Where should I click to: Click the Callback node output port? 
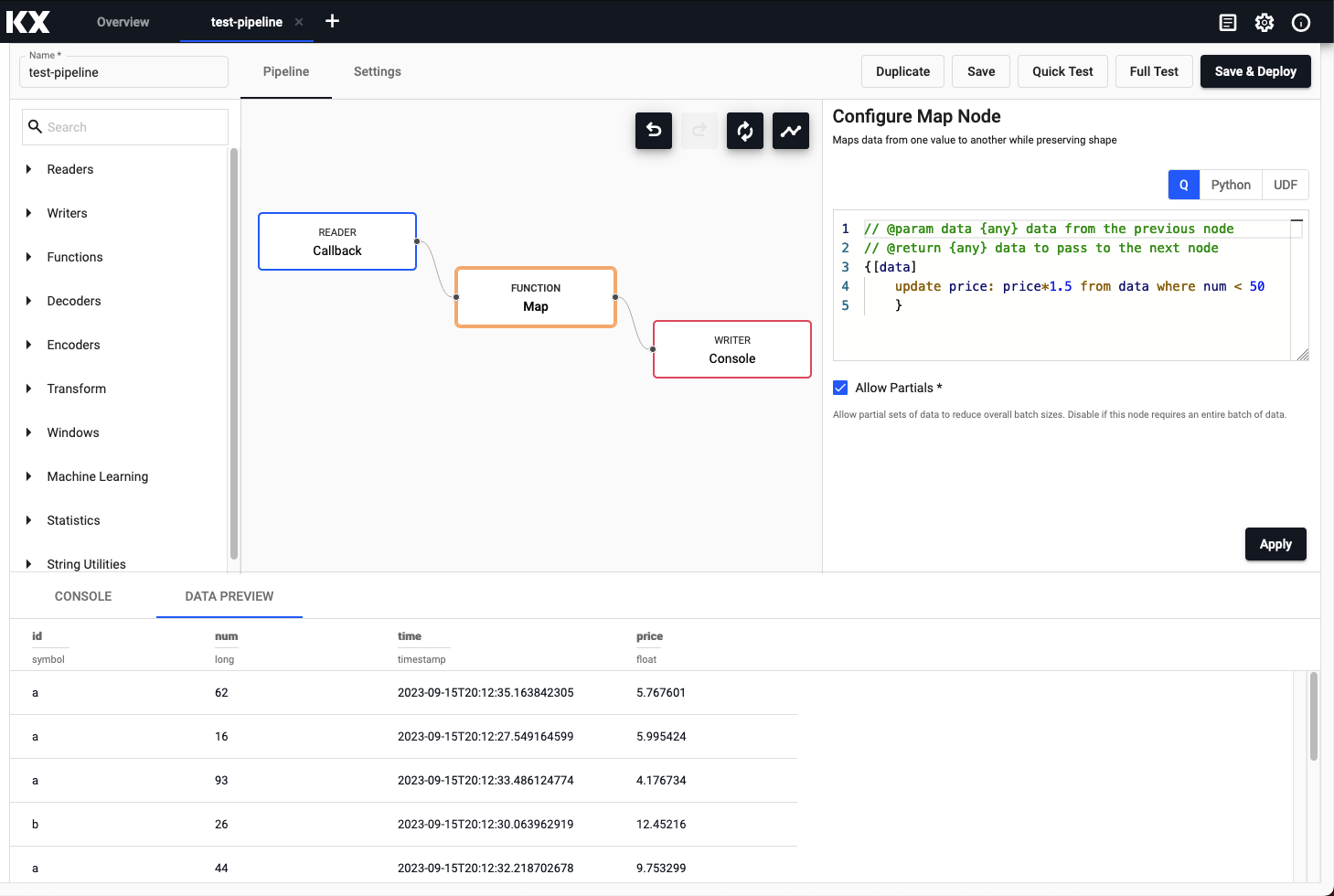pyautogui.click(x=417, y=241)
